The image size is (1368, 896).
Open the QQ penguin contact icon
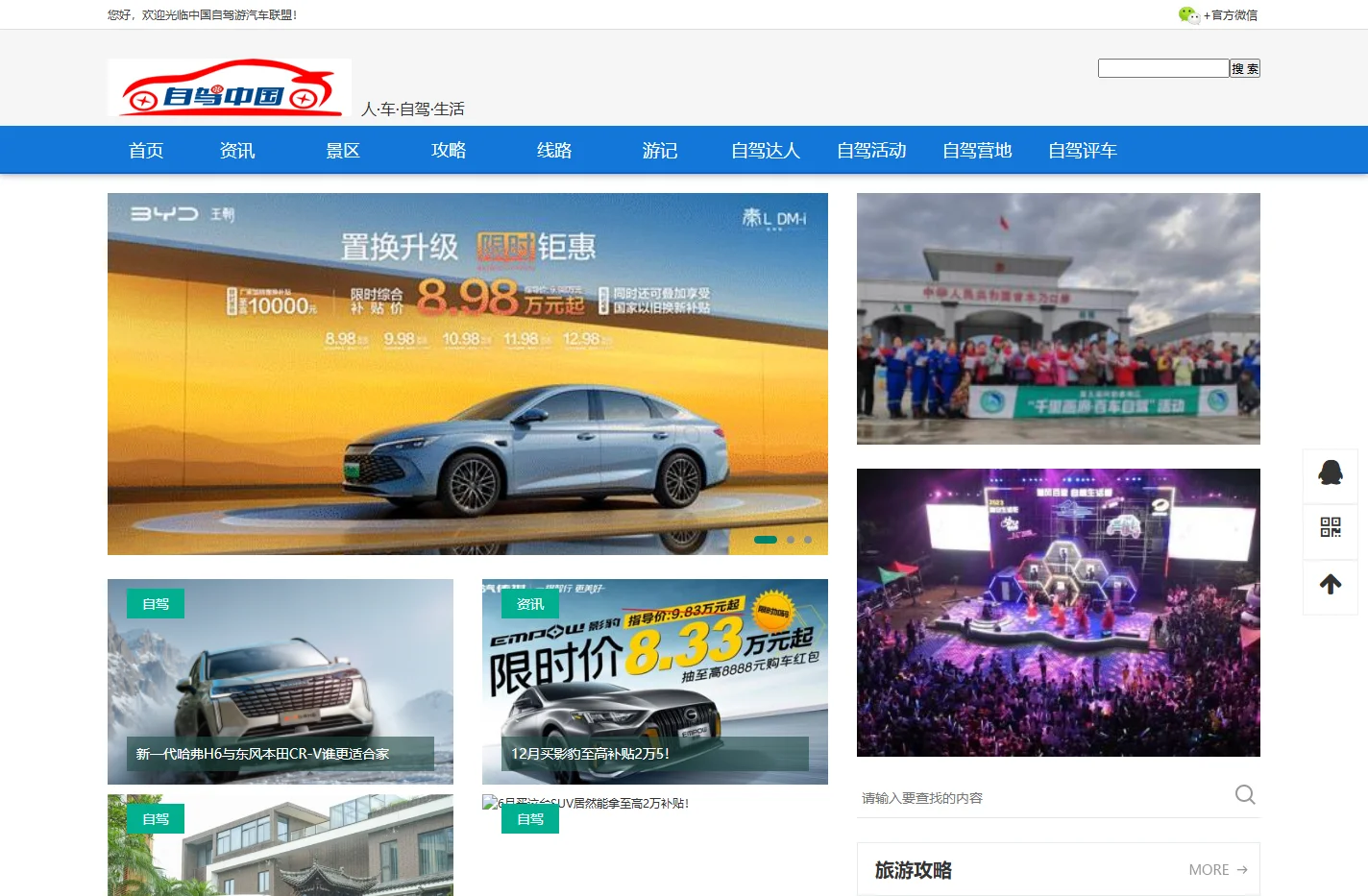point(1331,472)
